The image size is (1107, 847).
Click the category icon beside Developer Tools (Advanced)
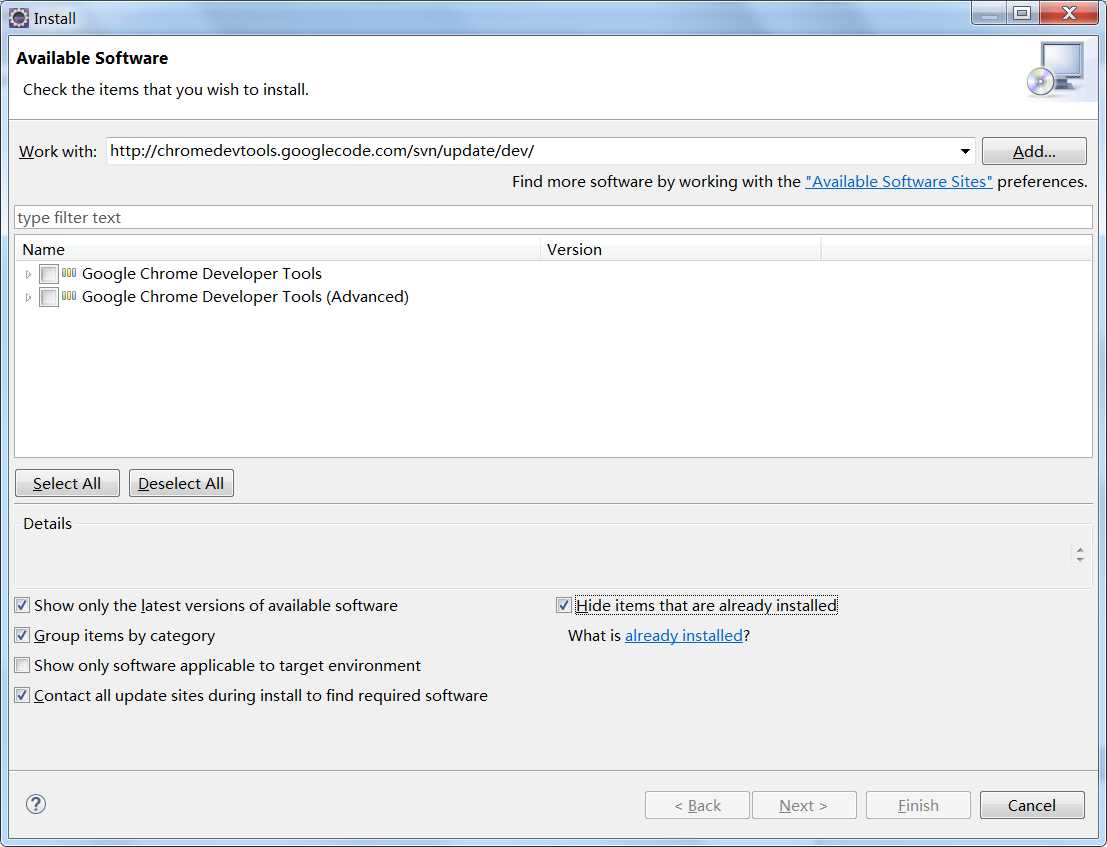click(x=68, y=296)
